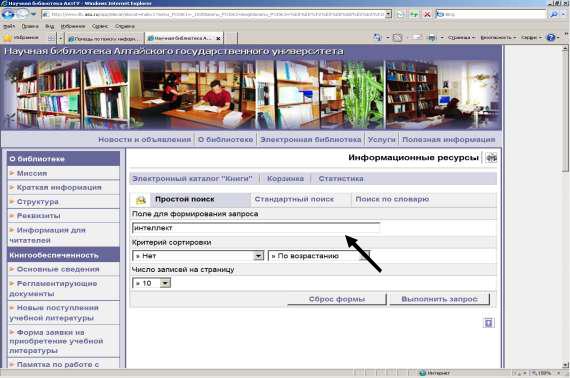Click the printer toolbar icon
This screenshot has height=378, width=570.
click(431, 37)
